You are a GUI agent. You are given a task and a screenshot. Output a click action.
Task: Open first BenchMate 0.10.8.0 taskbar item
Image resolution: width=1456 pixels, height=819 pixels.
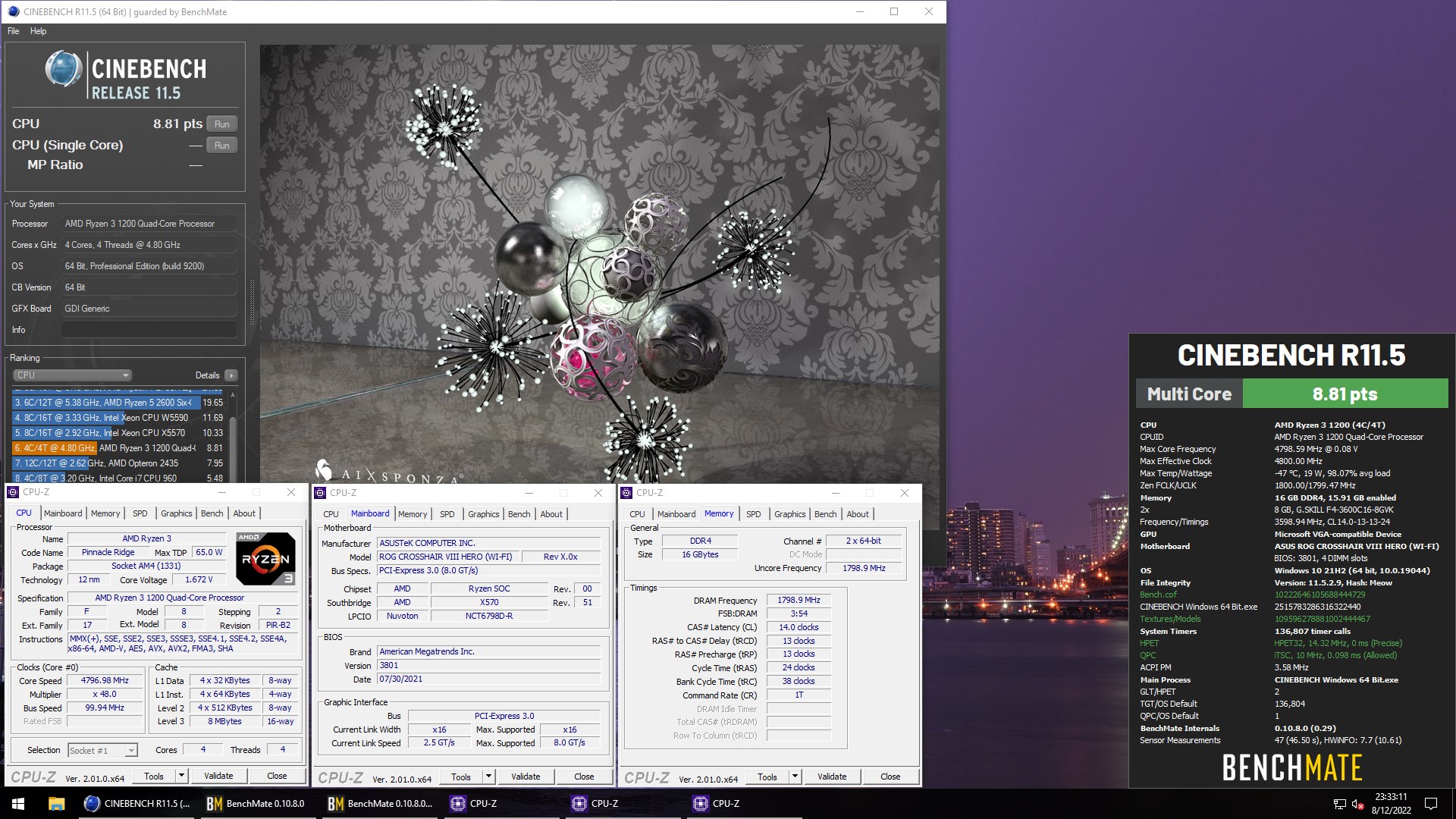[x=256, y=804]
